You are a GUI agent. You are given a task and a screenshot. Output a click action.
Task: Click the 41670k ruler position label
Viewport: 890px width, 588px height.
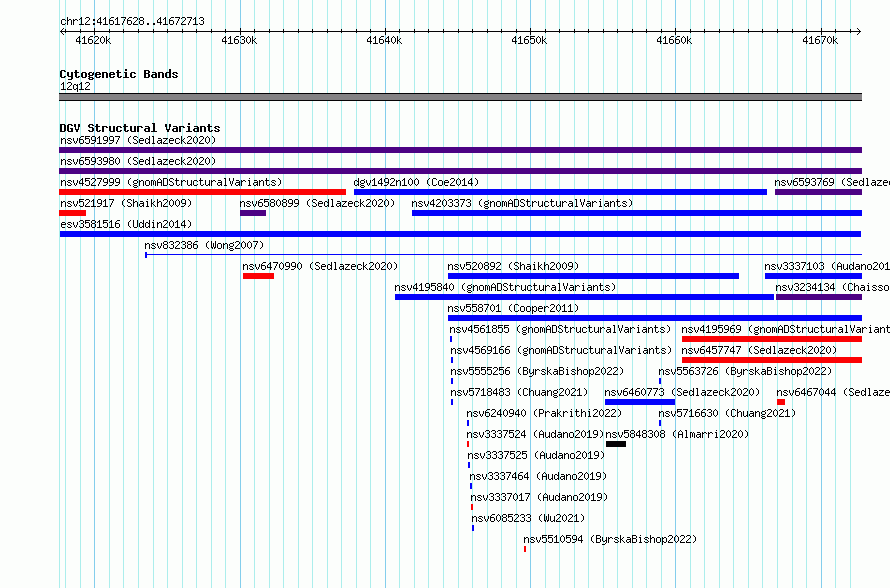tap(820, 40)
